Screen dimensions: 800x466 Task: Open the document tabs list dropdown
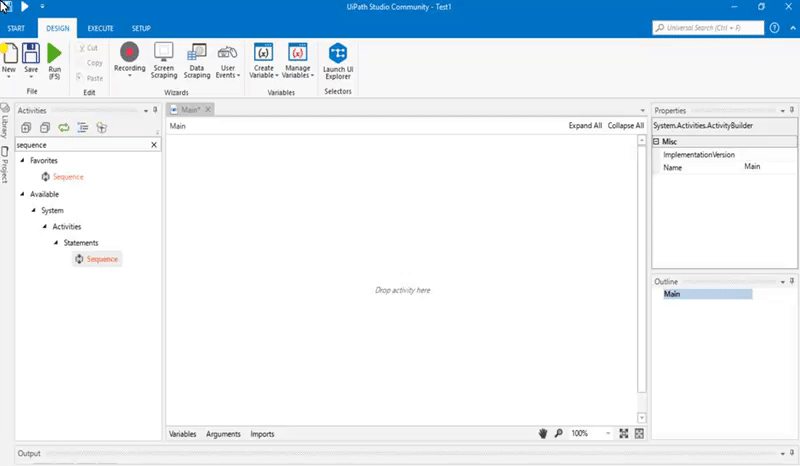tap(642, 110)
